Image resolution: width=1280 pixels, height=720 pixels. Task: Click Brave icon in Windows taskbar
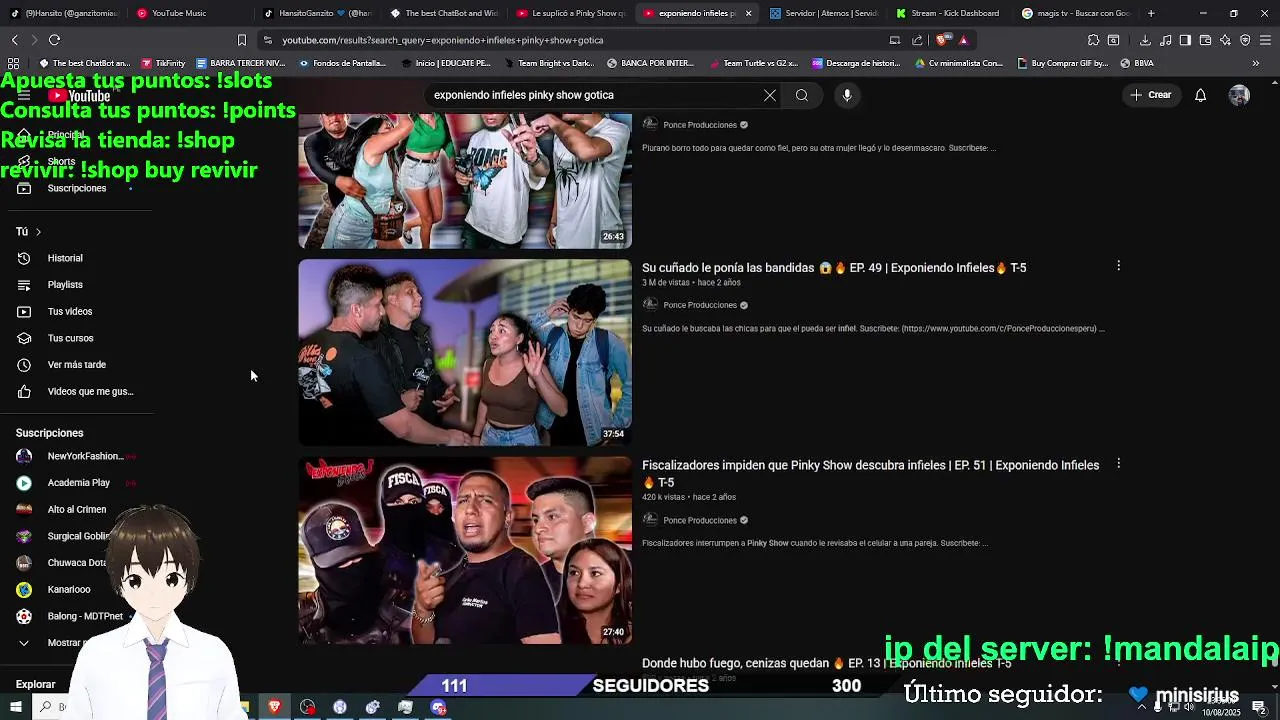(274, 707)
